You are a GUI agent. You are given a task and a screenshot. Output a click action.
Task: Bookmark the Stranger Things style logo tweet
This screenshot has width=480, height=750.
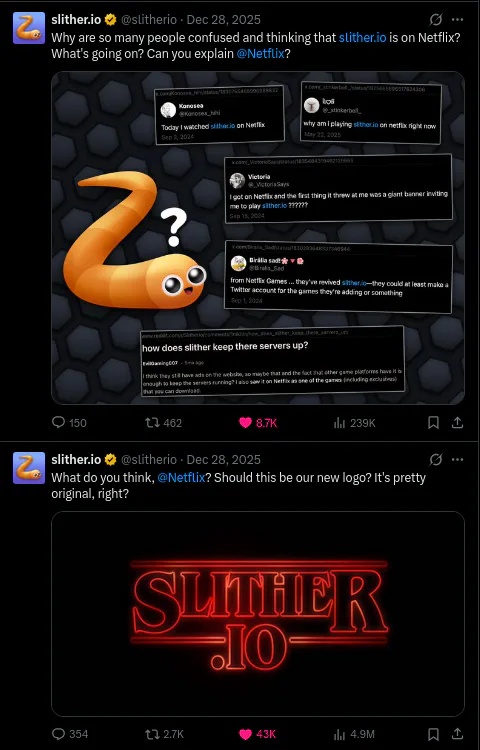point(434,734)
